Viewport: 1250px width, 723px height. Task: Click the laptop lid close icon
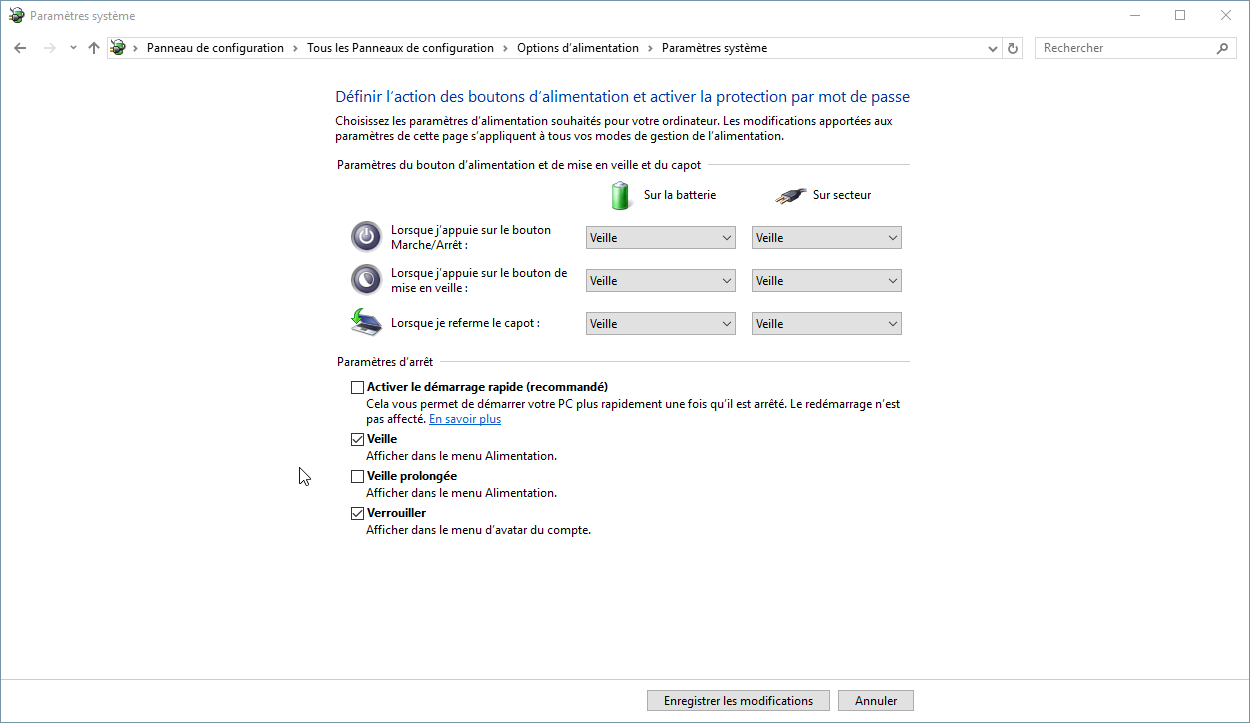coord(366,322)
